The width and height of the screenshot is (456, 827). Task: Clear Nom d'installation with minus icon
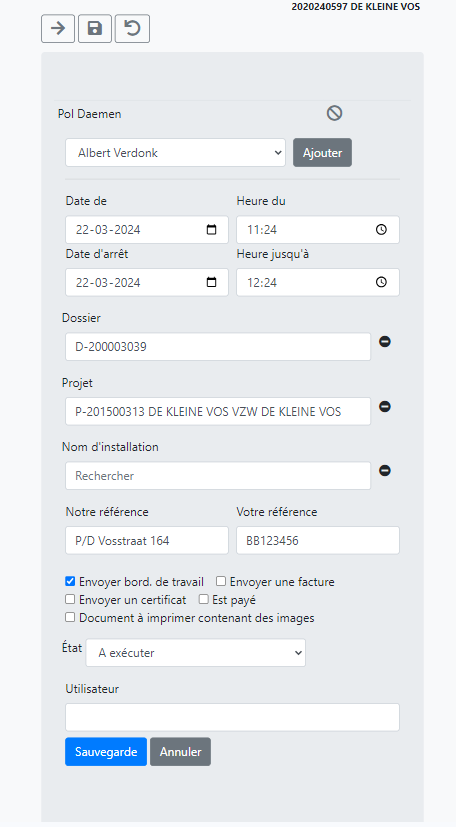tap(385, 470)
